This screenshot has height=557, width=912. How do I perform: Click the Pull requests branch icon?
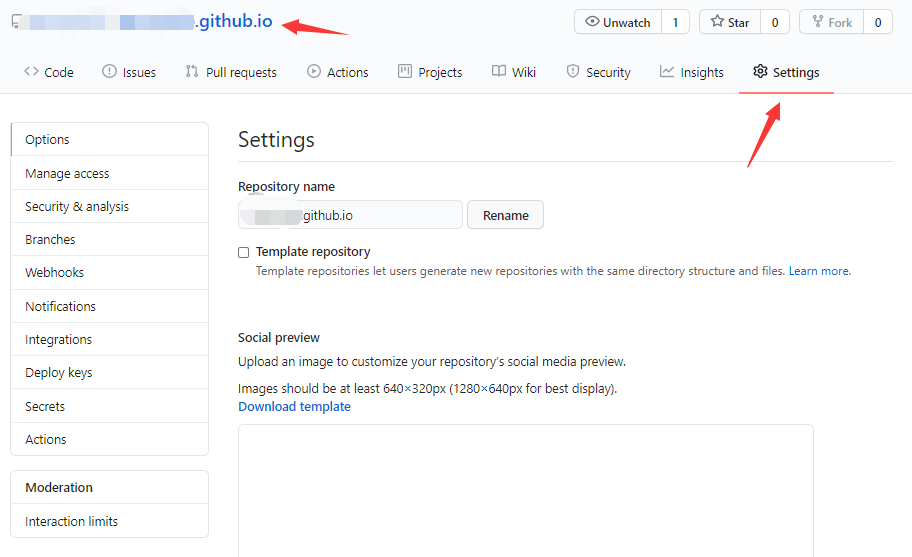pos(192,72)
